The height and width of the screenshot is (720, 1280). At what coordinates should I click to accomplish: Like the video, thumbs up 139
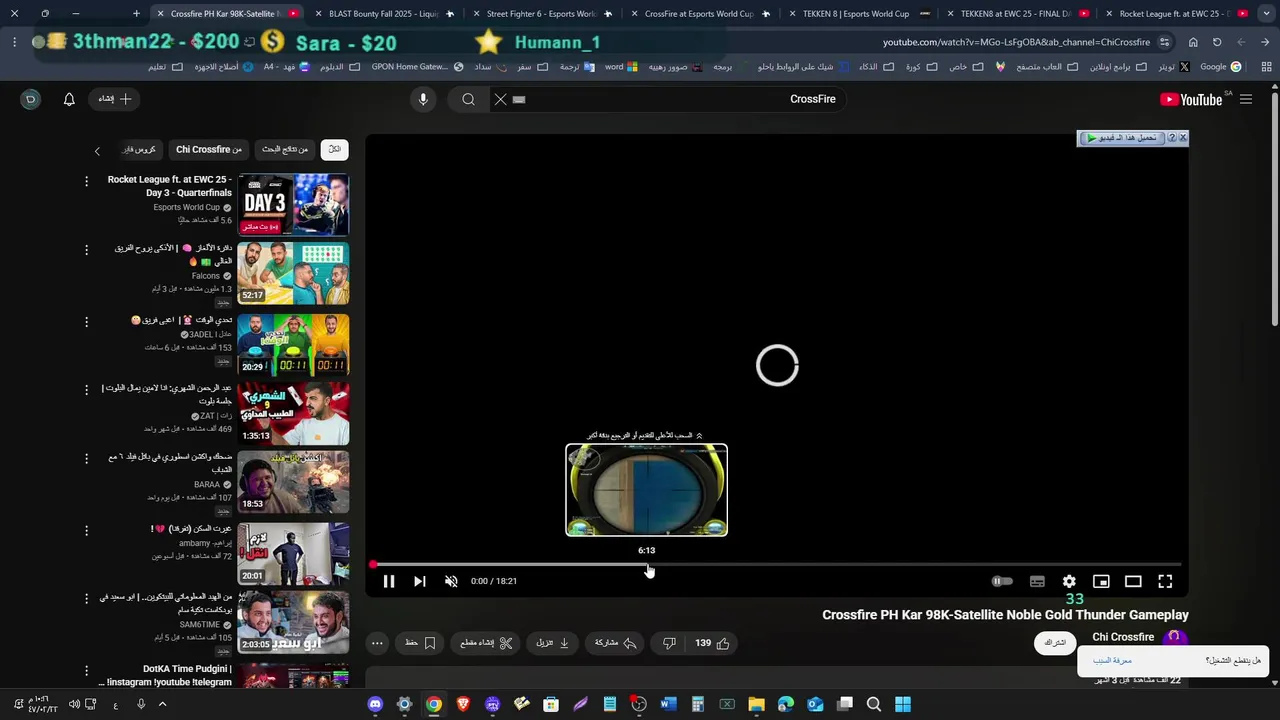click(712, 643)
